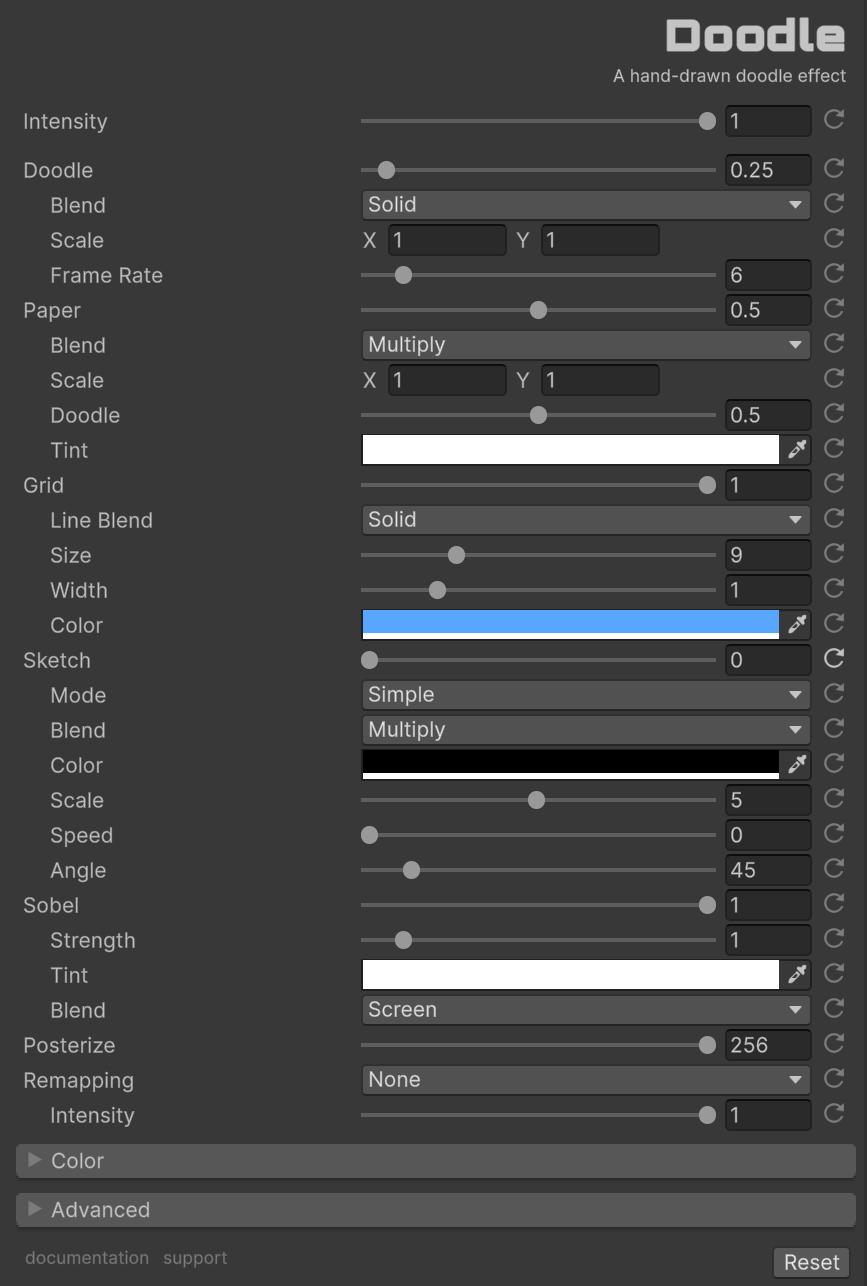This screenshot has height=1286, width=867.
Task: Use the Sobel Tint eyedropper
Action: [x=797, y=975]
